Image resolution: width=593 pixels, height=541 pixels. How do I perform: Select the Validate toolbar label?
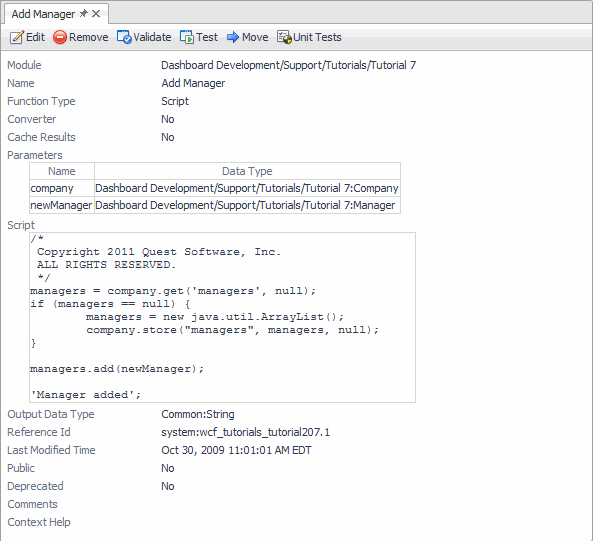(152, 37)
